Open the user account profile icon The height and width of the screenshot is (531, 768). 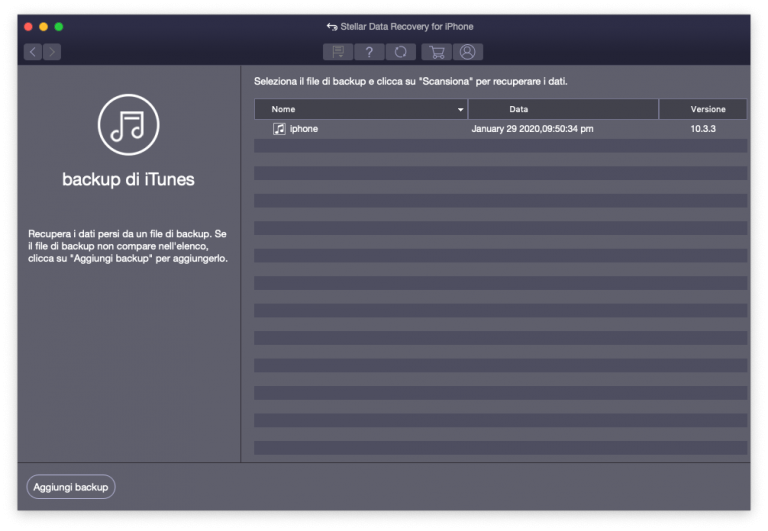click(467, 52)
